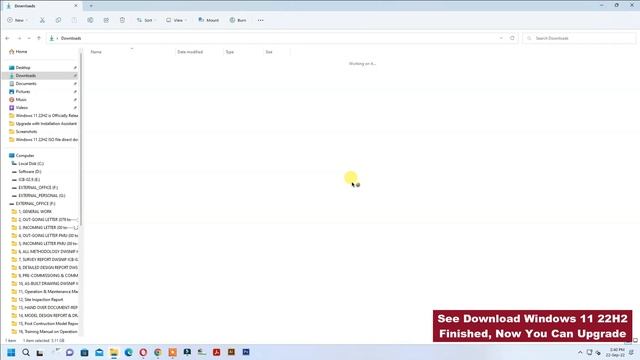Viewport: 640px width, 360px height.
Task: Open Documents in quick access
Action: pos(26,83)
